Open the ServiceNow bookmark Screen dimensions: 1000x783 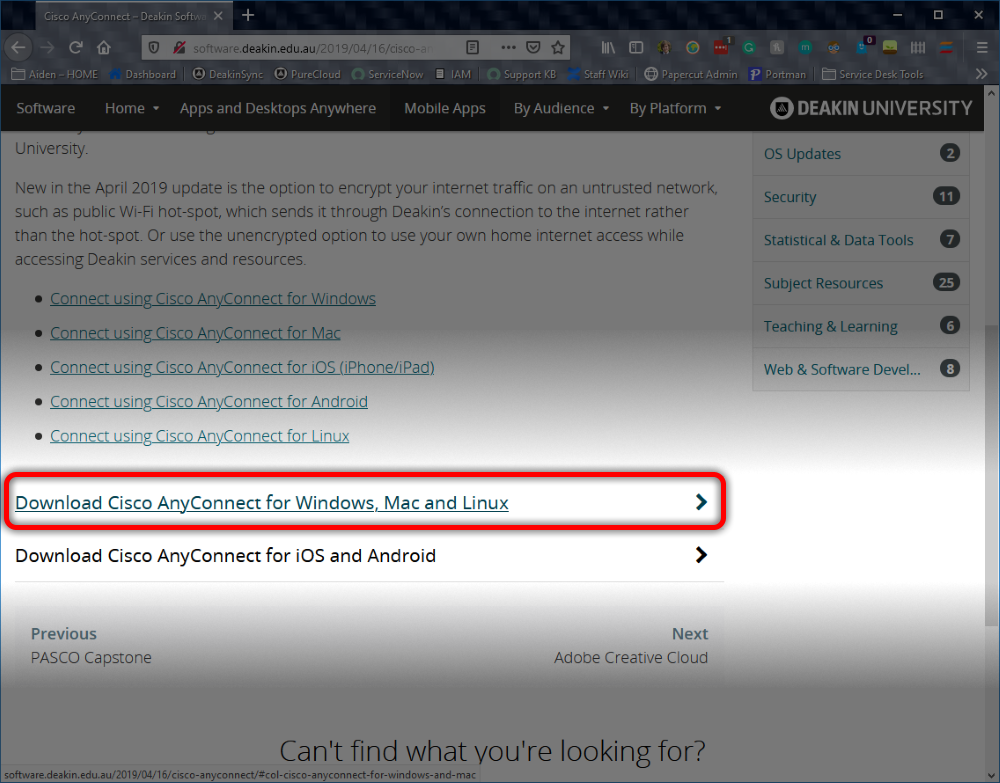tap(387, 74)
